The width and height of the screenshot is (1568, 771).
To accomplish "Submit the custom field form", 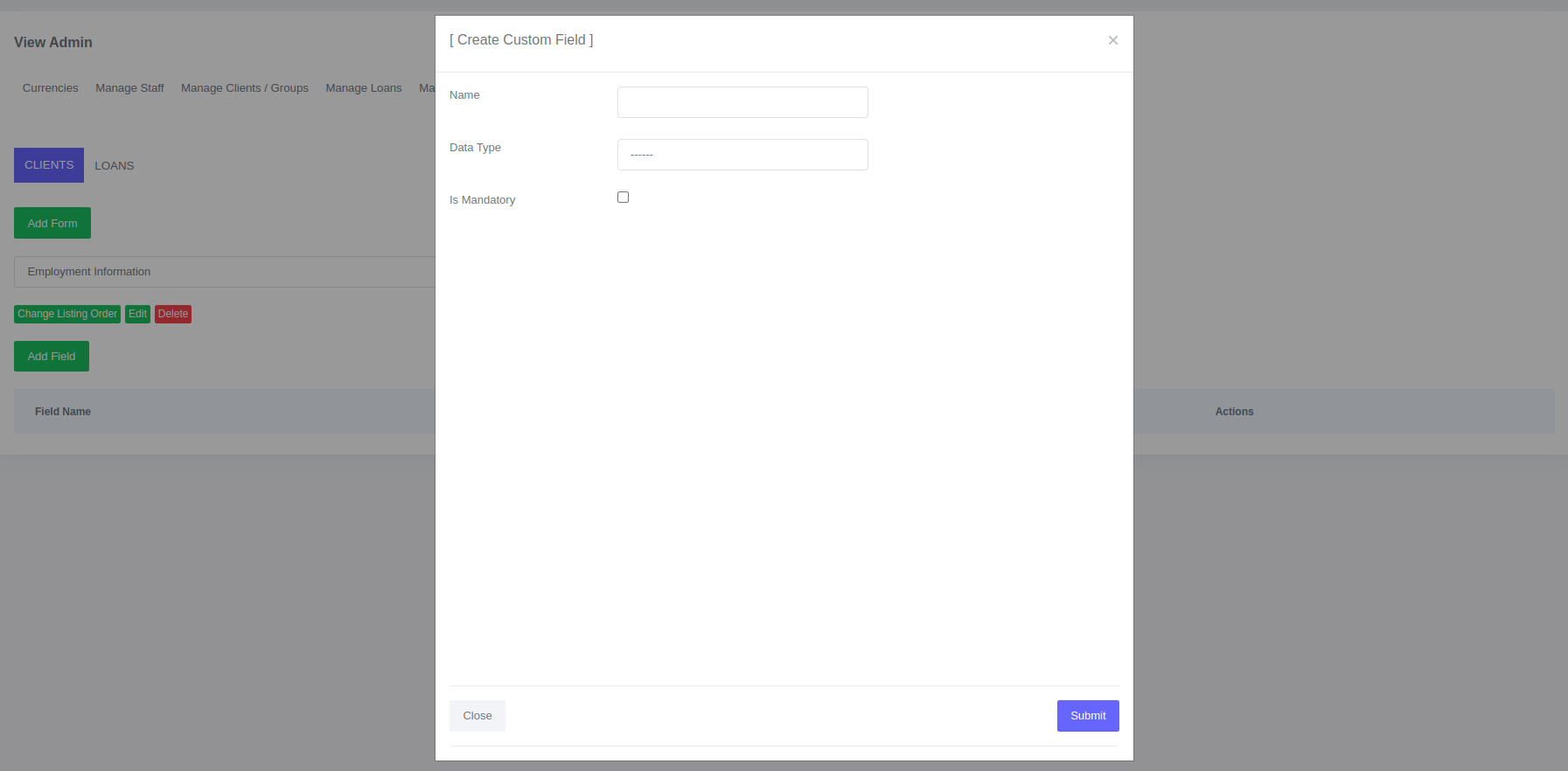I will pos(1087,716).
